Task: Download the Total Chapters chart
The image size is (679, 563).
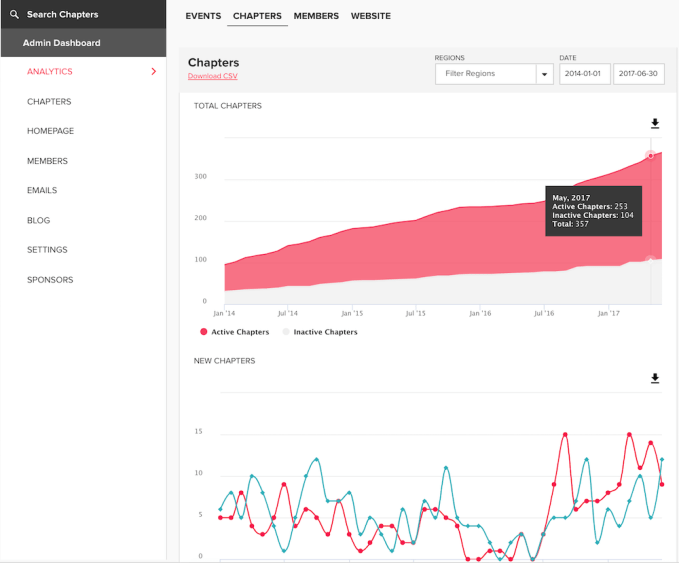Action: click(655, 124)
